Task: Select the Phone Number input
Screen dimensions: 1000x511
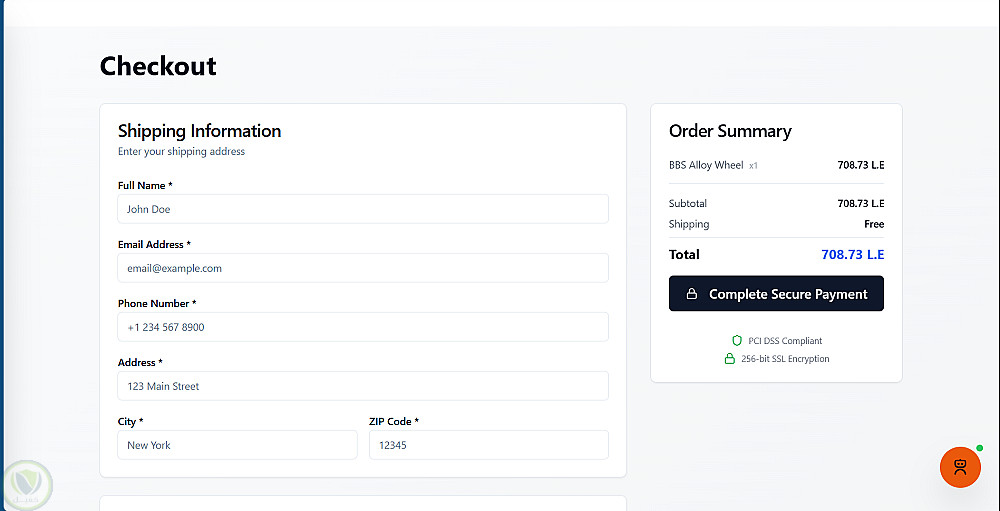Action: 362,327
